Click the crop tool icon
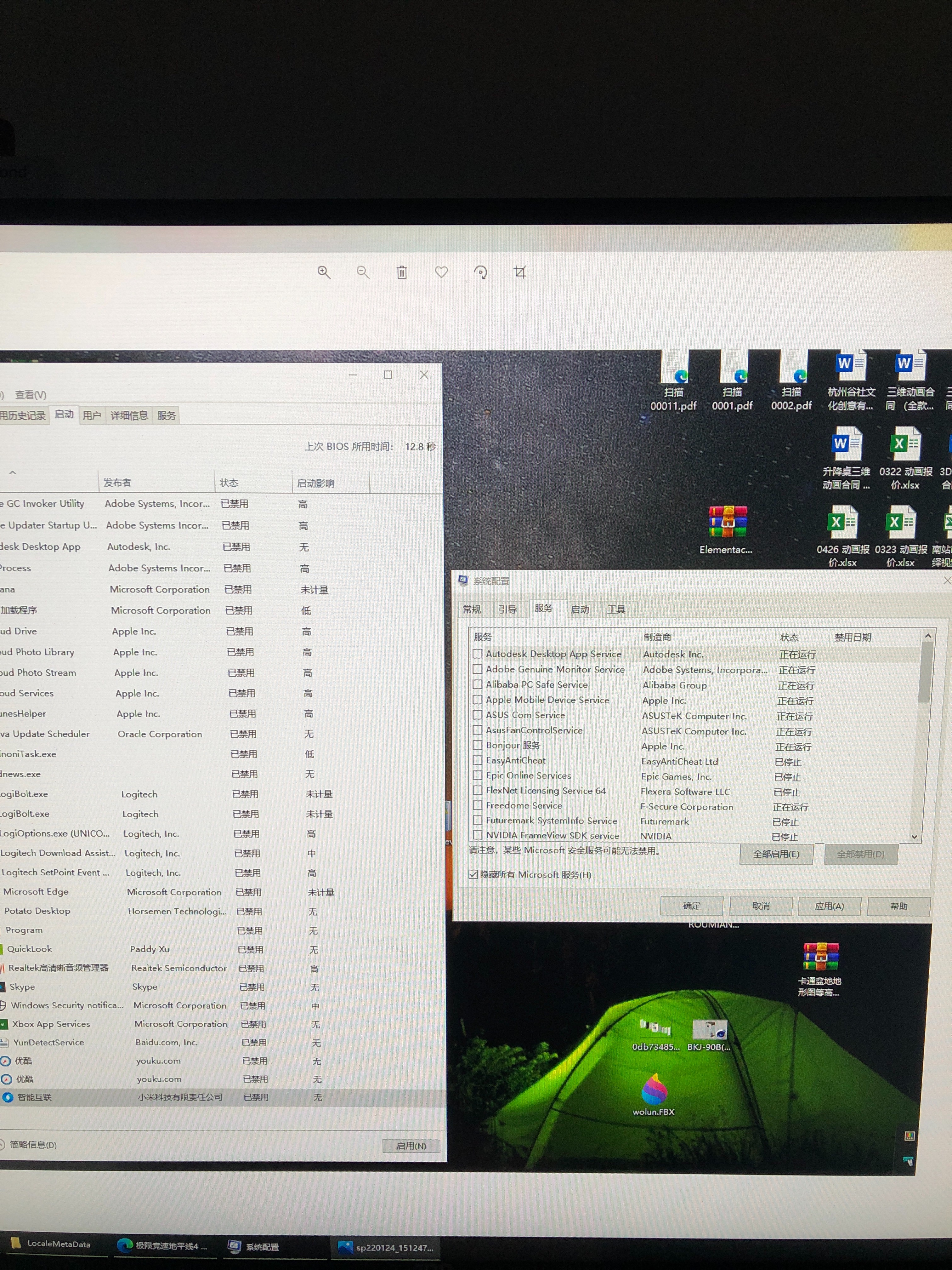The height and width of the screenshot is (1270, 952). click(x=520, y=272)
